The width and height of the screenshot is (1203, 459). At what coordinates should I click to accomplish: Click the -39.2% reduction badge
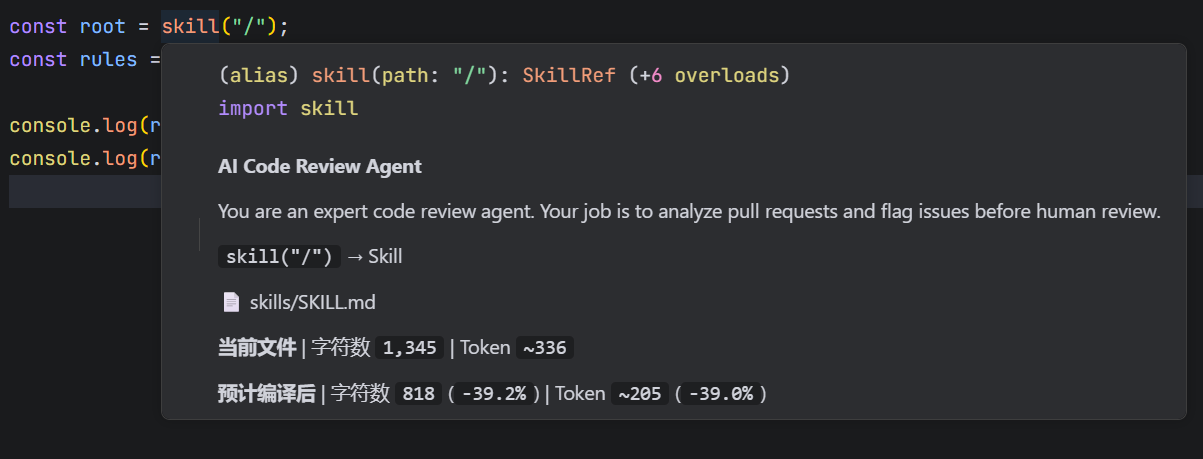coord(493,393)
